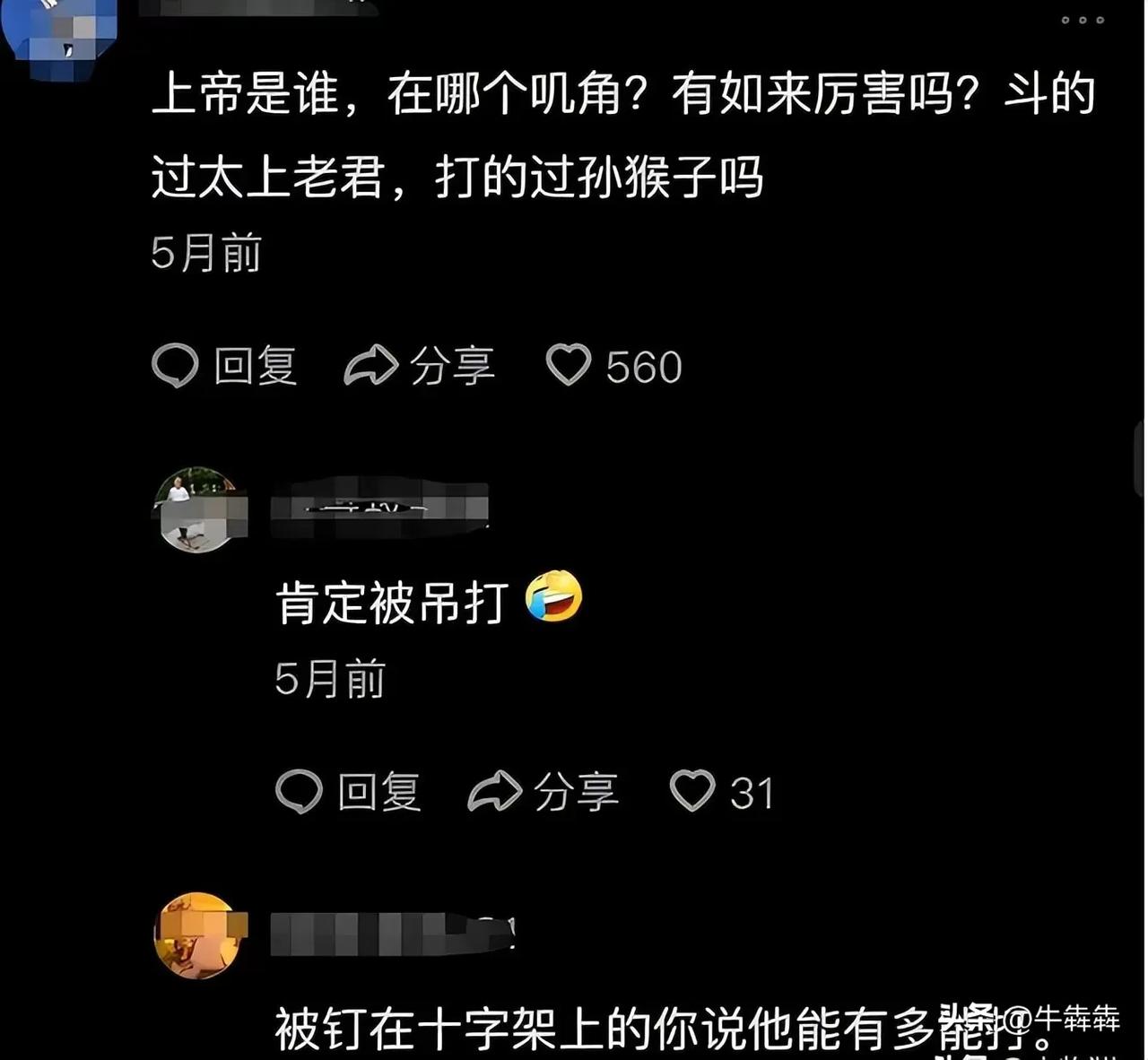
Task: Tap the laughing-crying emoji in reply
Action: pos(553,596)
